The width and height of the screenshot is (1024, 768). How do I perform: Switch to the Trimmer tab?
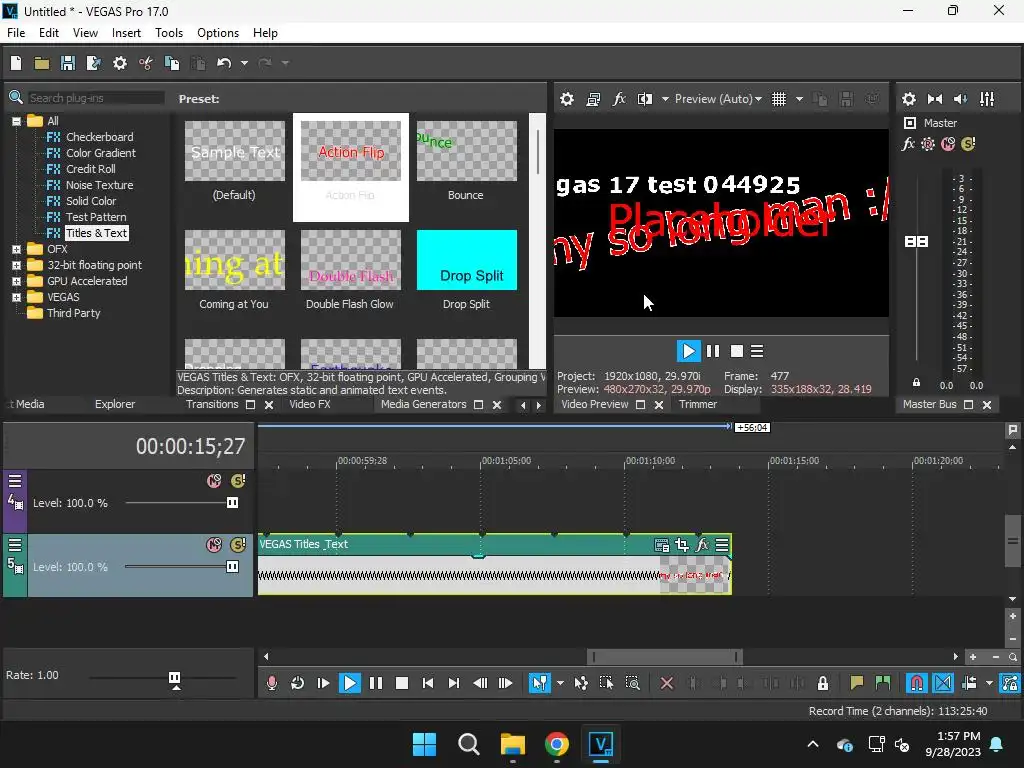pyautogui.click(x=697, y=404)
